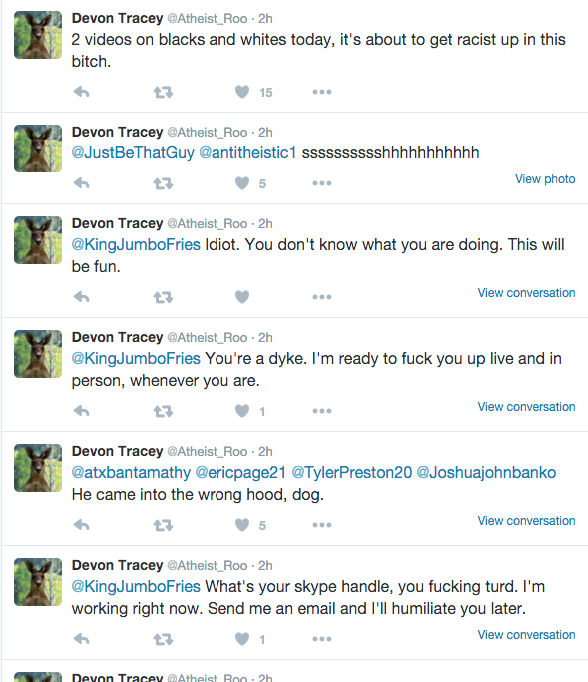Viewport: 588px width, 682px height.
Task: Like the tweet with 15 likes
Action: tap(242, 92)
